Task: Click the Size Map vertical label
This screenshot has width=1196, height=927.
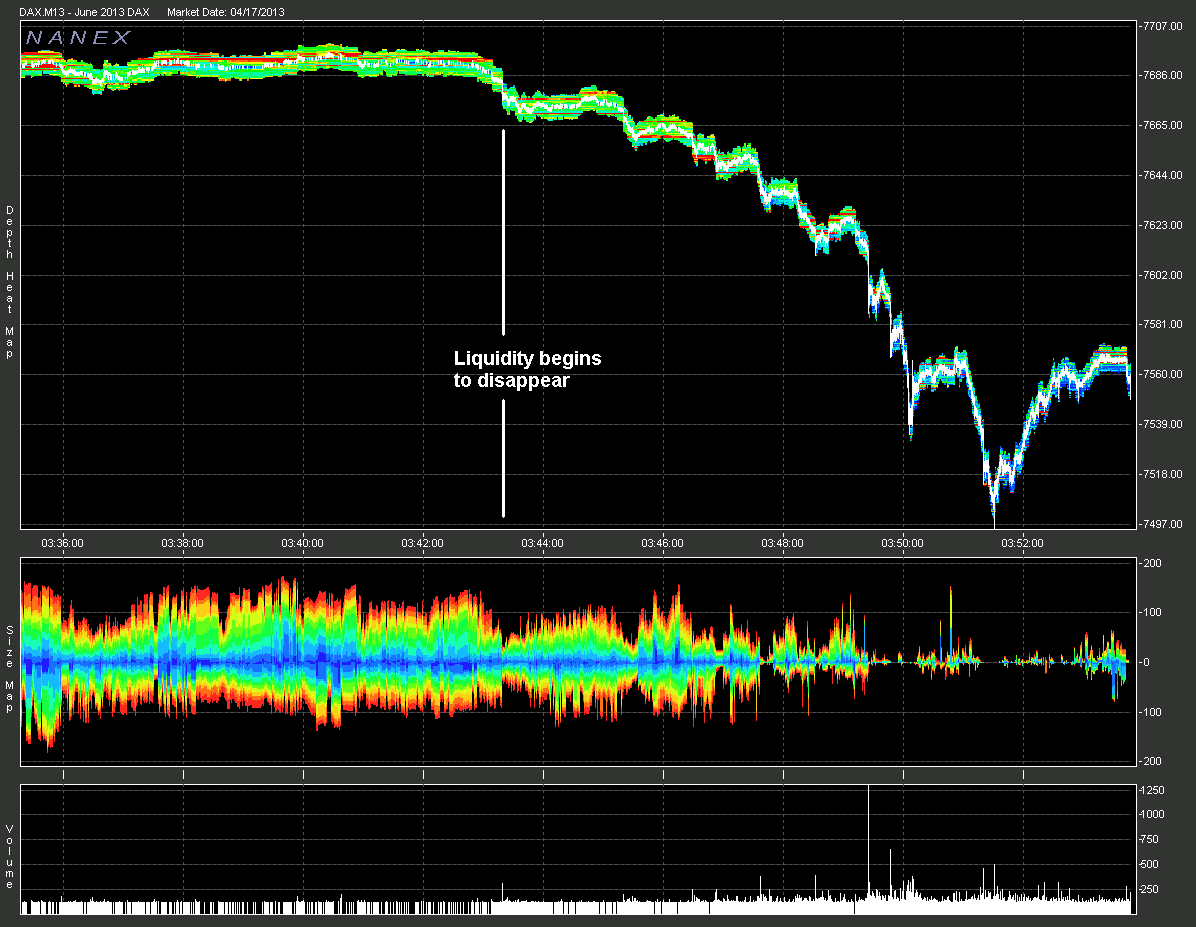Action: pyautogui.click(x=10, y=669)
